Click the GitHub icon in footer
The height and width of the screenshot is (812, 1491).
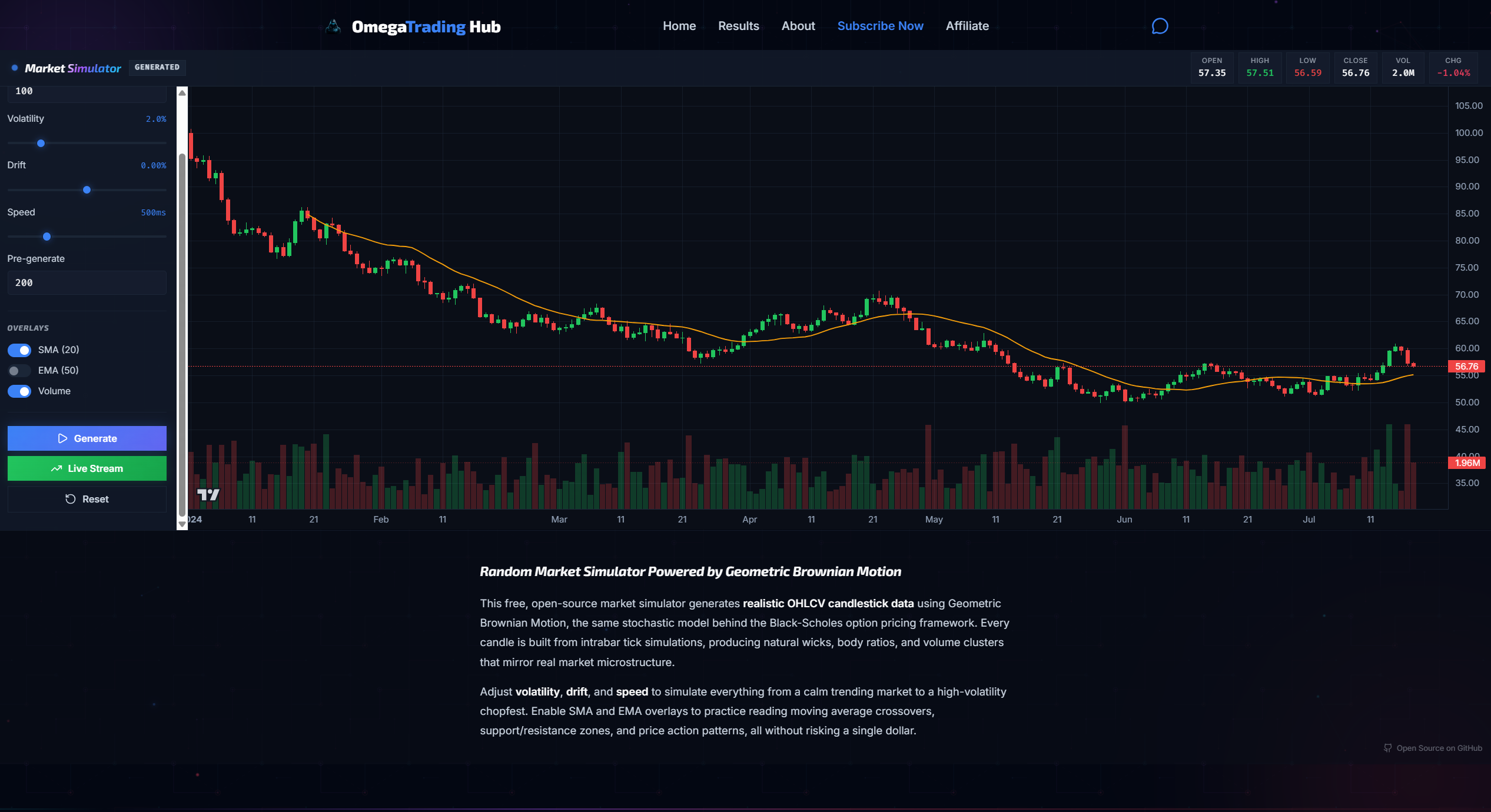(x=1387, y=748)
